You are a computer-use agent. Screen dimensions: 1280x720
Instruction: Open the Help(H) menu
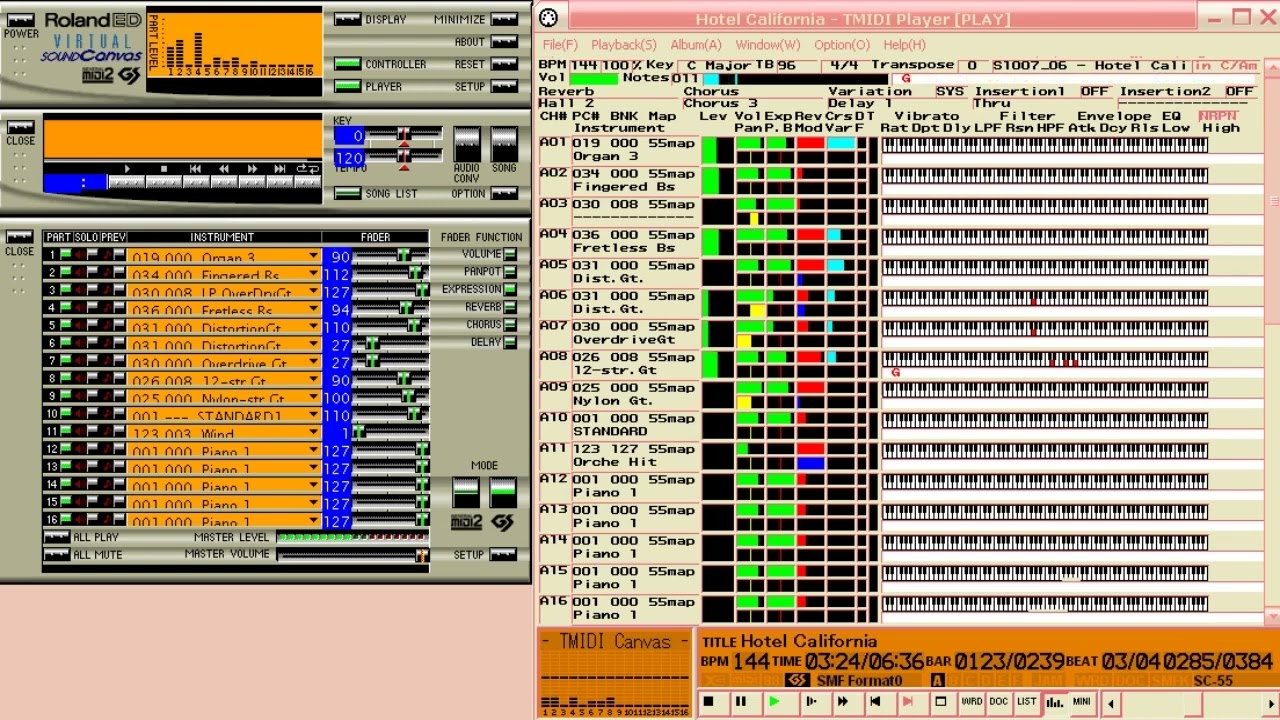pos(904,45)
